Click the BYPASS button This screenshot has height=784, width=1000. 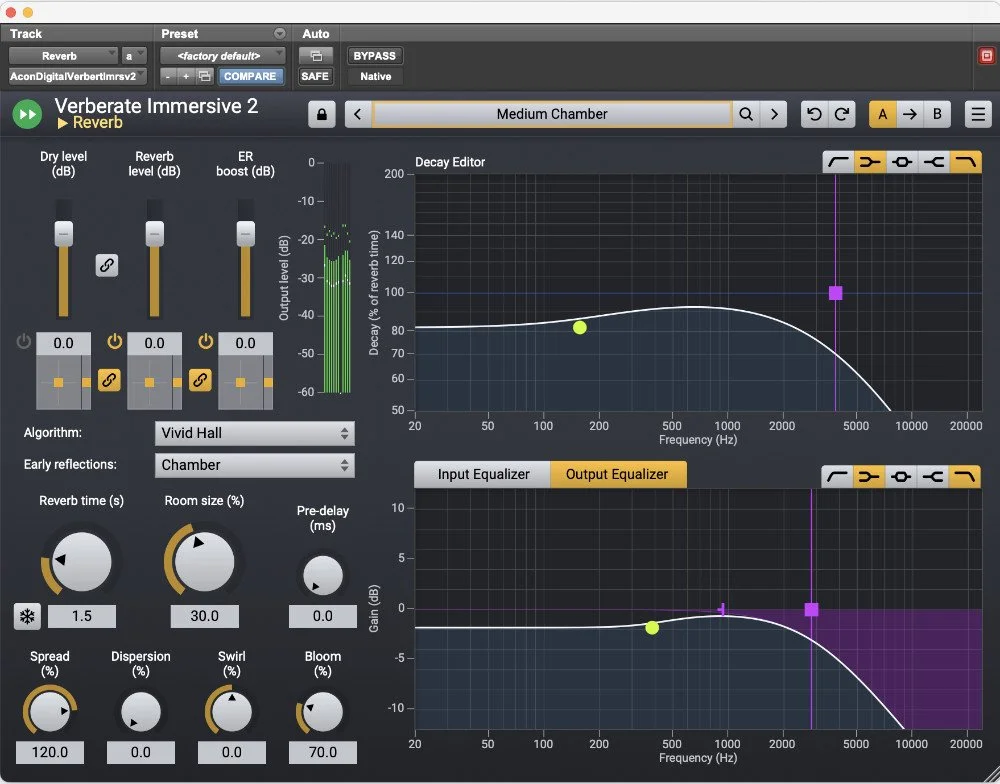pyautogui.click(x=374, y=56)
